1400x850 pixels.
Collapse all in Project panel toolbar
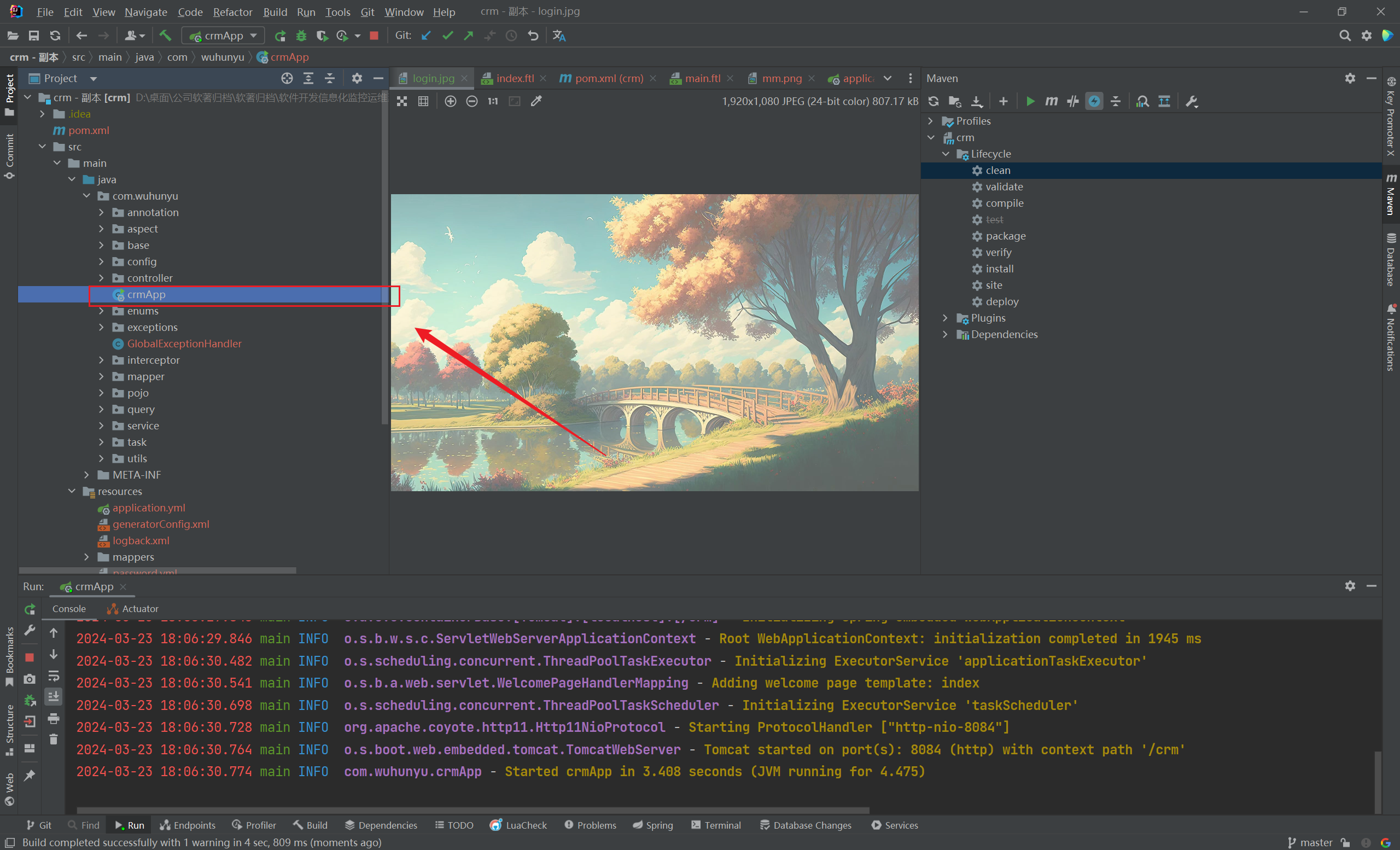[x=330, y=78]
